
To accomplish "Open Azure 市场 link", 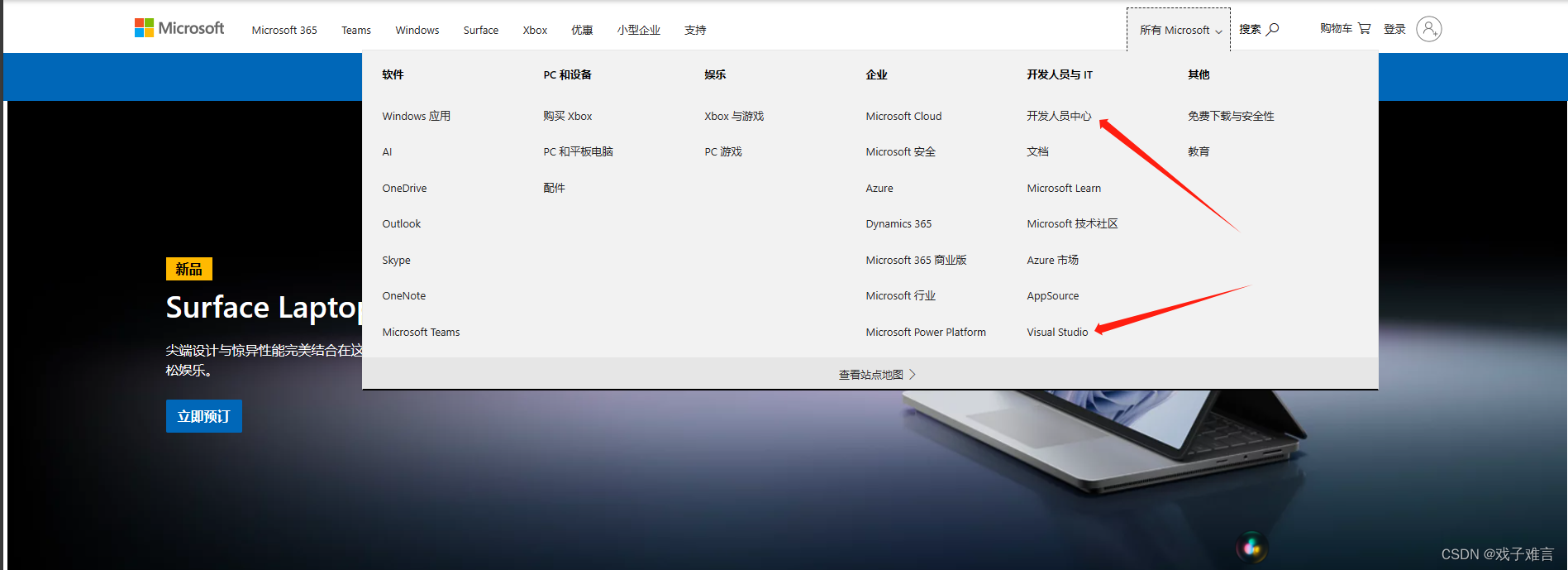I will pos(1052,260).
